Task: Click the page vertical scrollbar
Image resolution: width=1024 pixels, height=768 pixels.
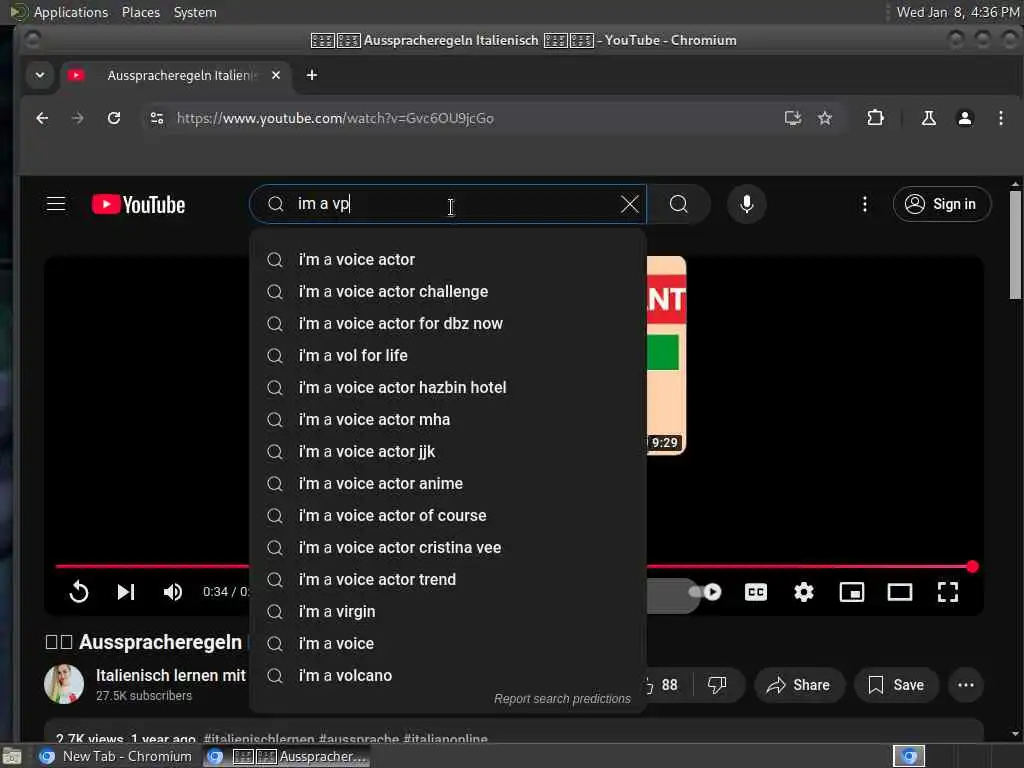Action: pyautogui.click(x=1016, y=244)
